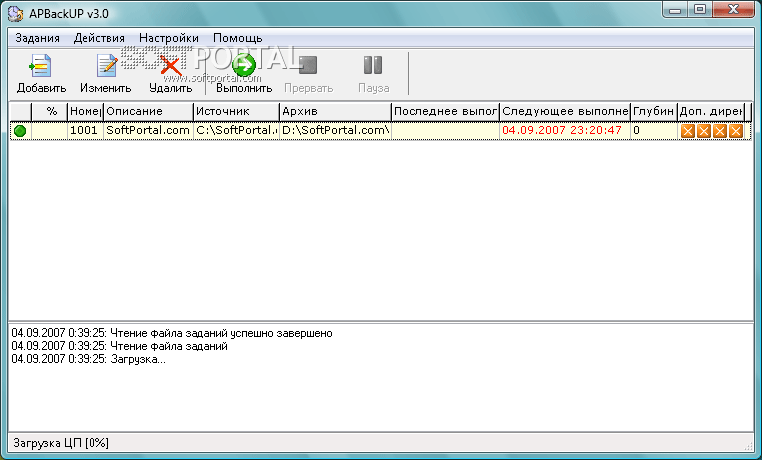Open the Действия menu
This screenshot has width=762, height=460.
click(x=100, y=38)
